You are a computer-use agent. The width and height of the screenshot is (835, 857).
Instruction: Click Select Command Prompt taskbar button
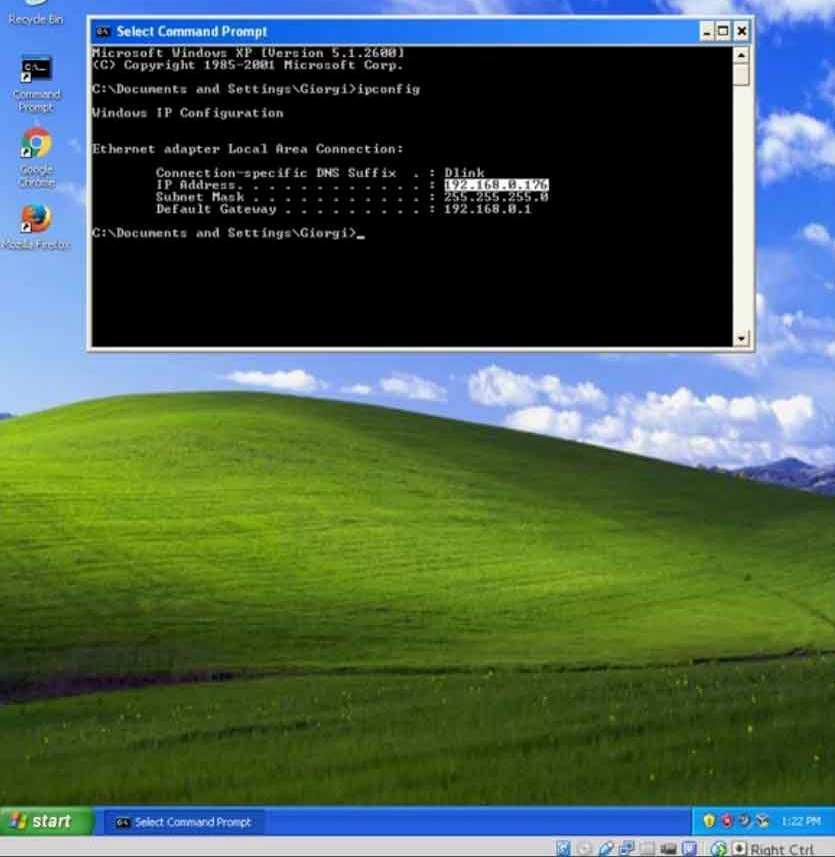click(x=183, y=822)
